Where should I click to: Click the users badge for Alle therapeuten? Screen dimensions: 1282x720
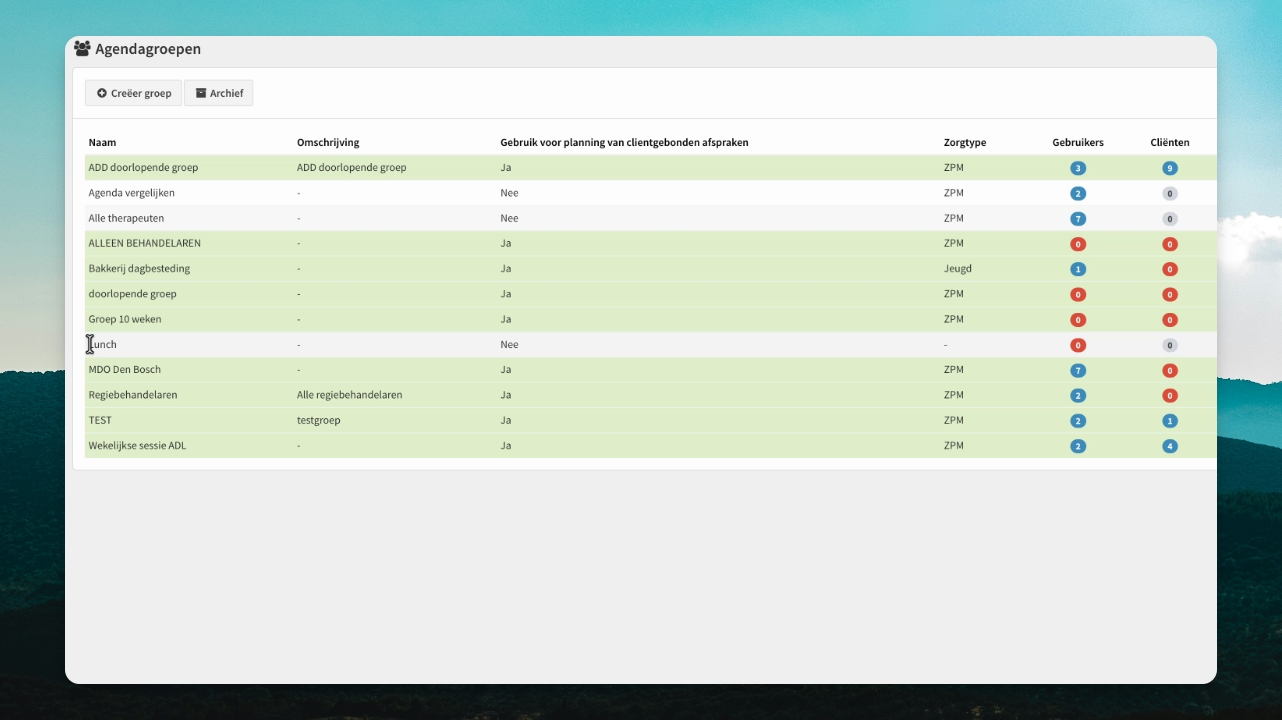1078,219
